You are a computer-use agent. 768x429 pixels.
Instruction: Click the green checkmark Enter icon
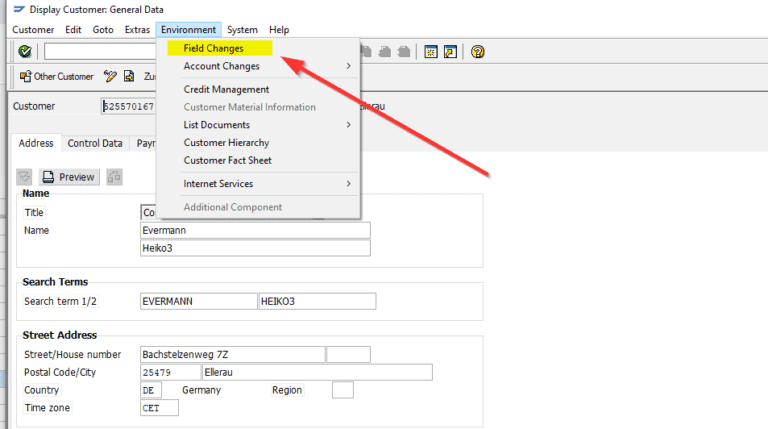24,51
